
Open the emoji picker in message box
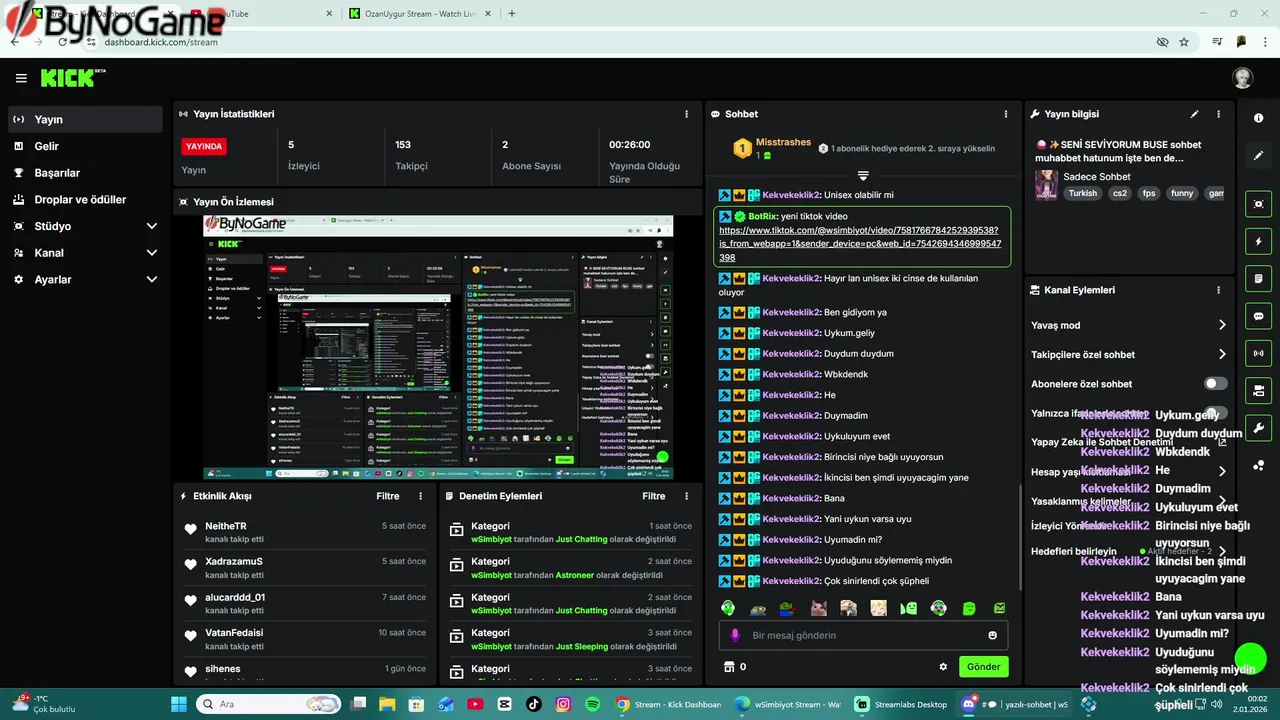992,635
